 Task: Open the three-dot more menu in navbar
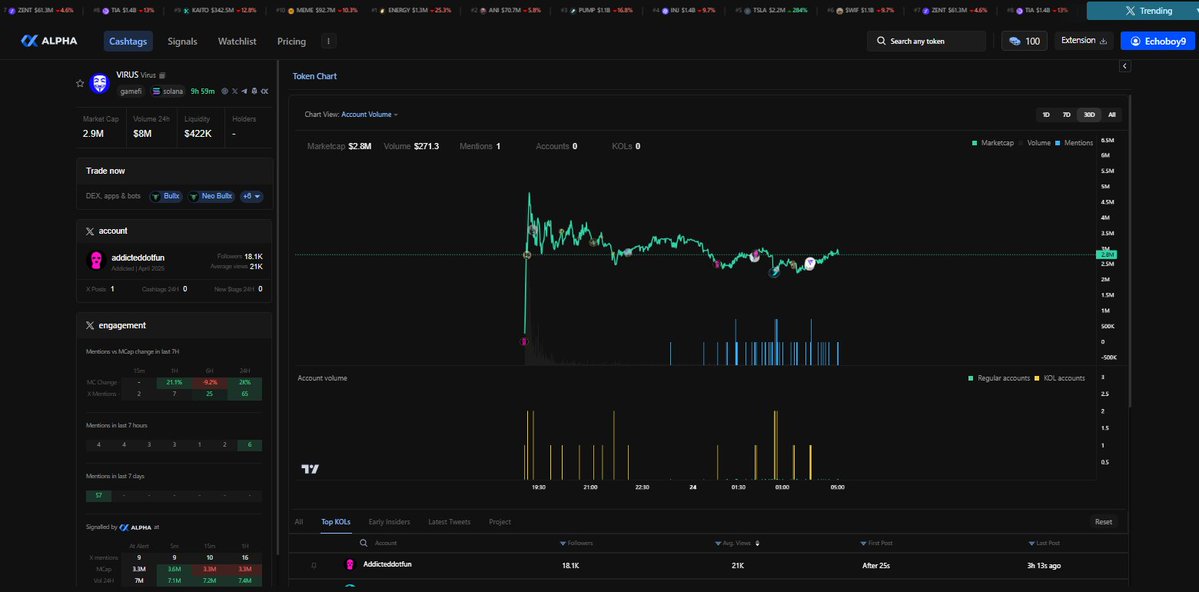[x=329, y=41]
